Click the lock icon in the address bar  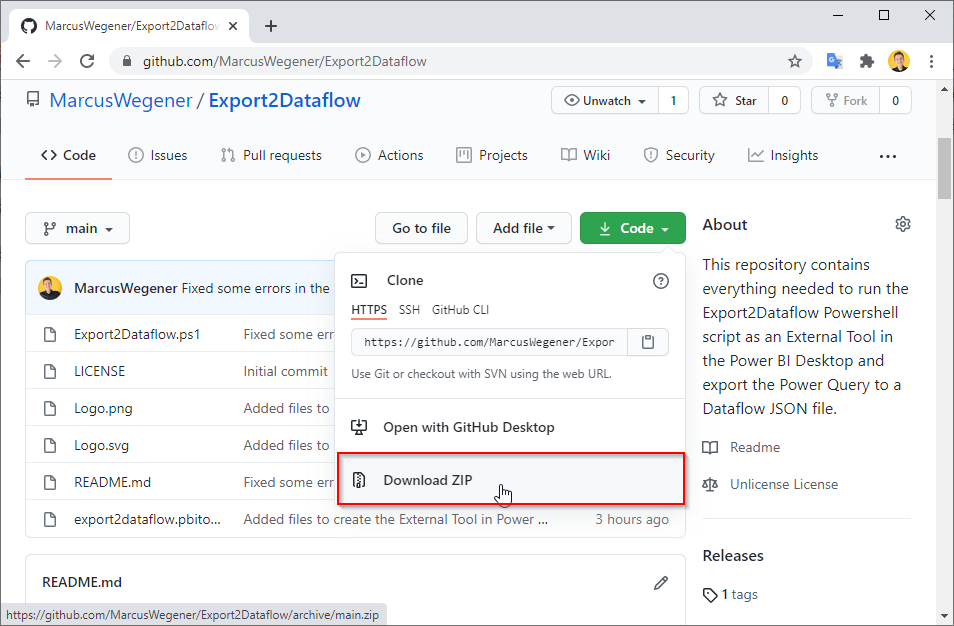(127, 61)
